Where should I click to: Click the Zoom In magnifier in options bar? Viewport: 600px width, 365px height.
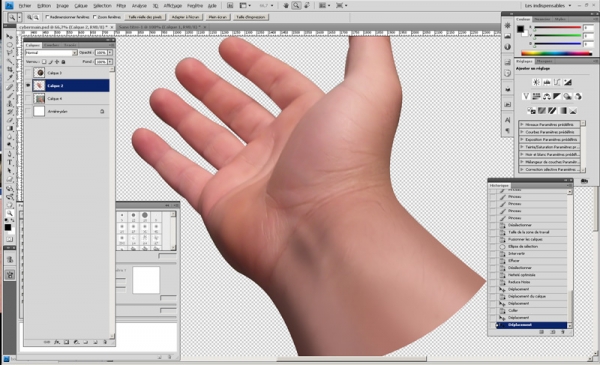(29, 17)
